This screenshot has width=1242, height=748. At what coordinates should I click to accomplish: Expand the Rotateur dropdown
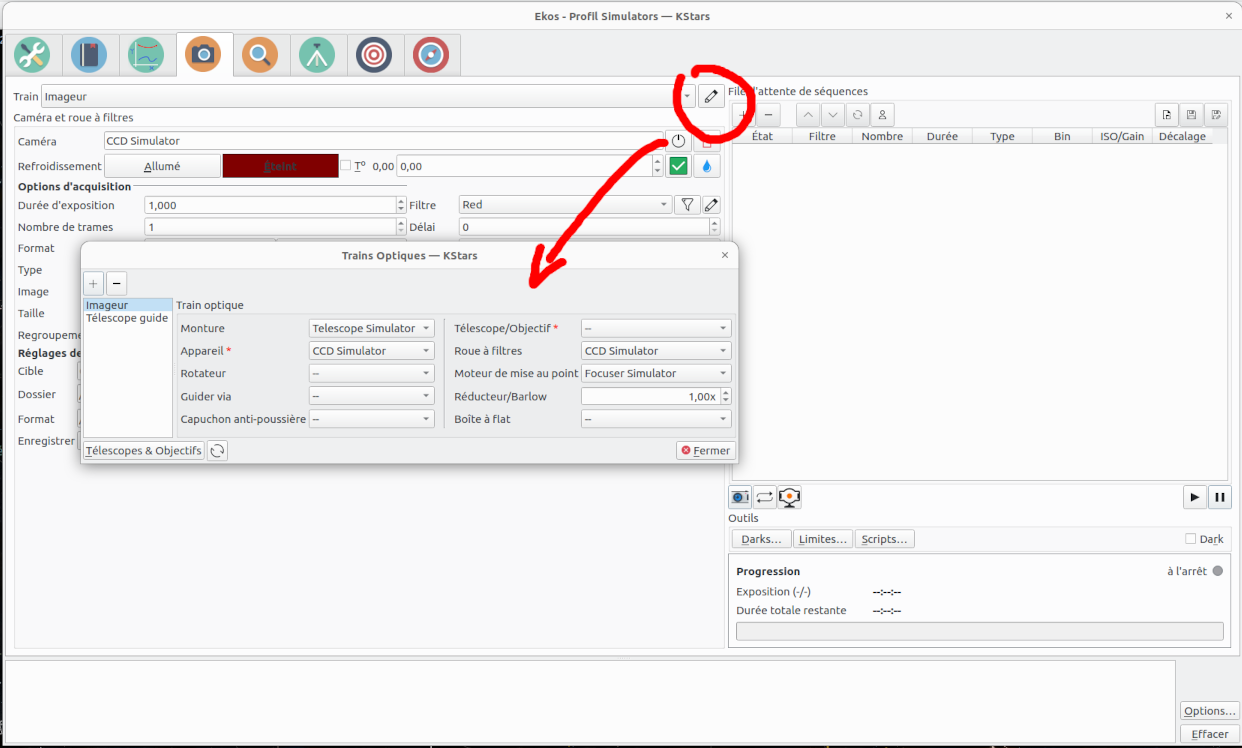[372, 373]
